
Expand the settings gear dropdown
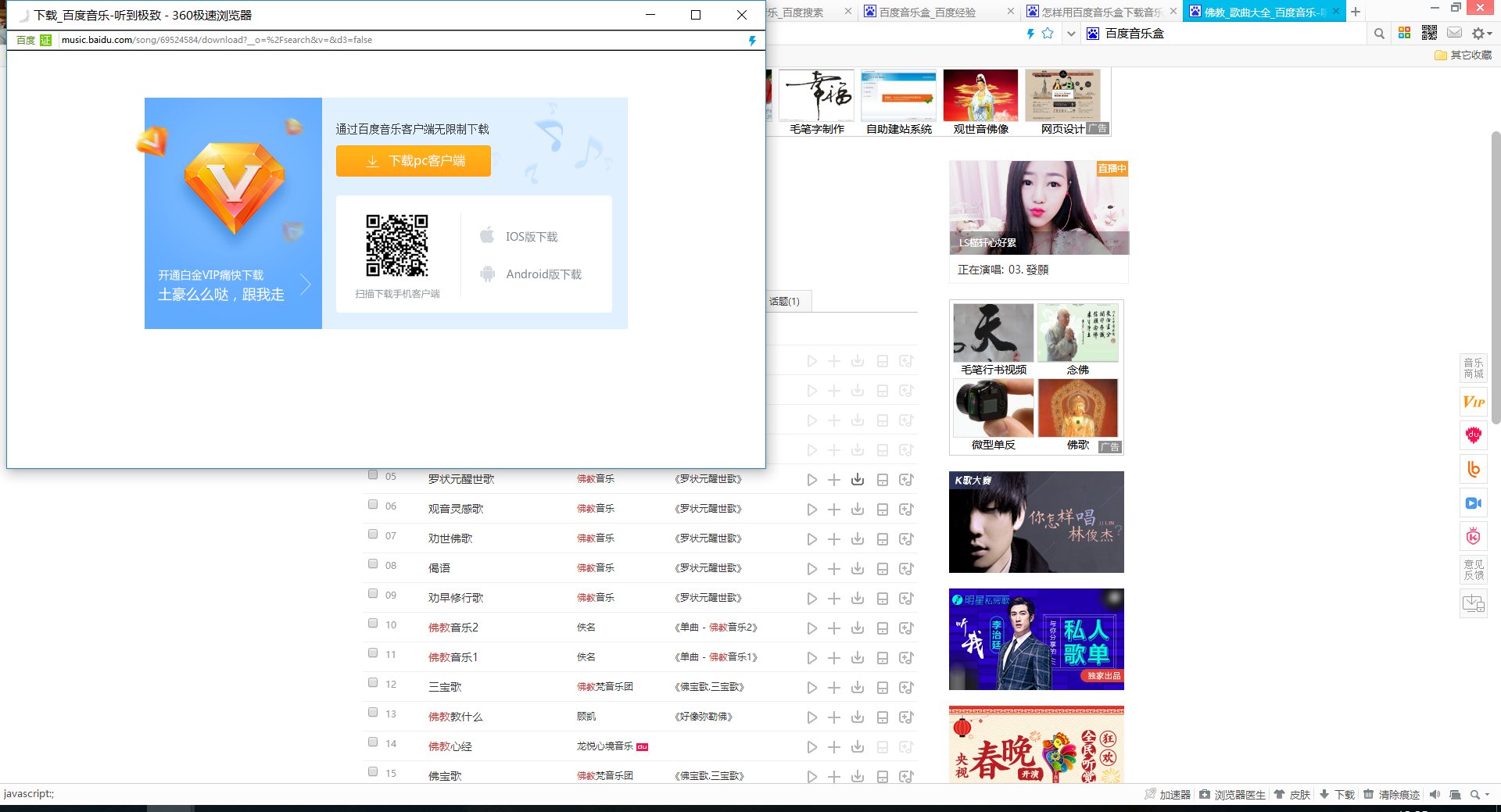click(x=1481, y=33)
